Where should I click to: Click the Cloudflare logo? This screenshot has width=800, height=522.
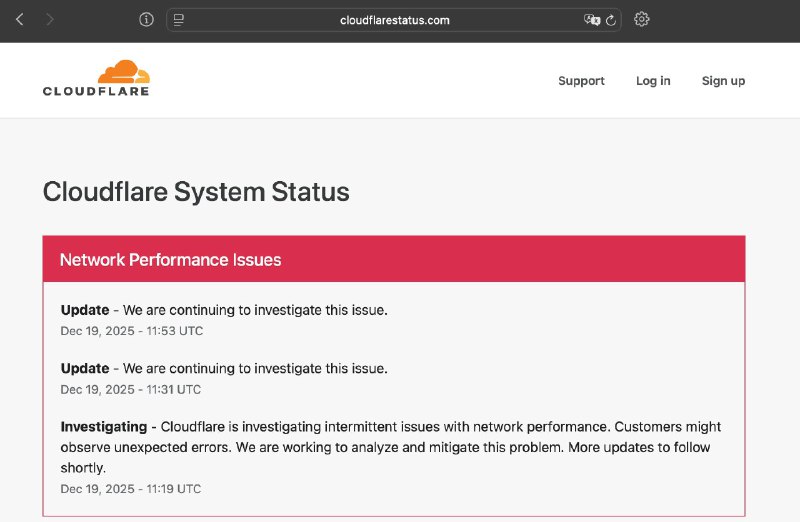point(96,78)
